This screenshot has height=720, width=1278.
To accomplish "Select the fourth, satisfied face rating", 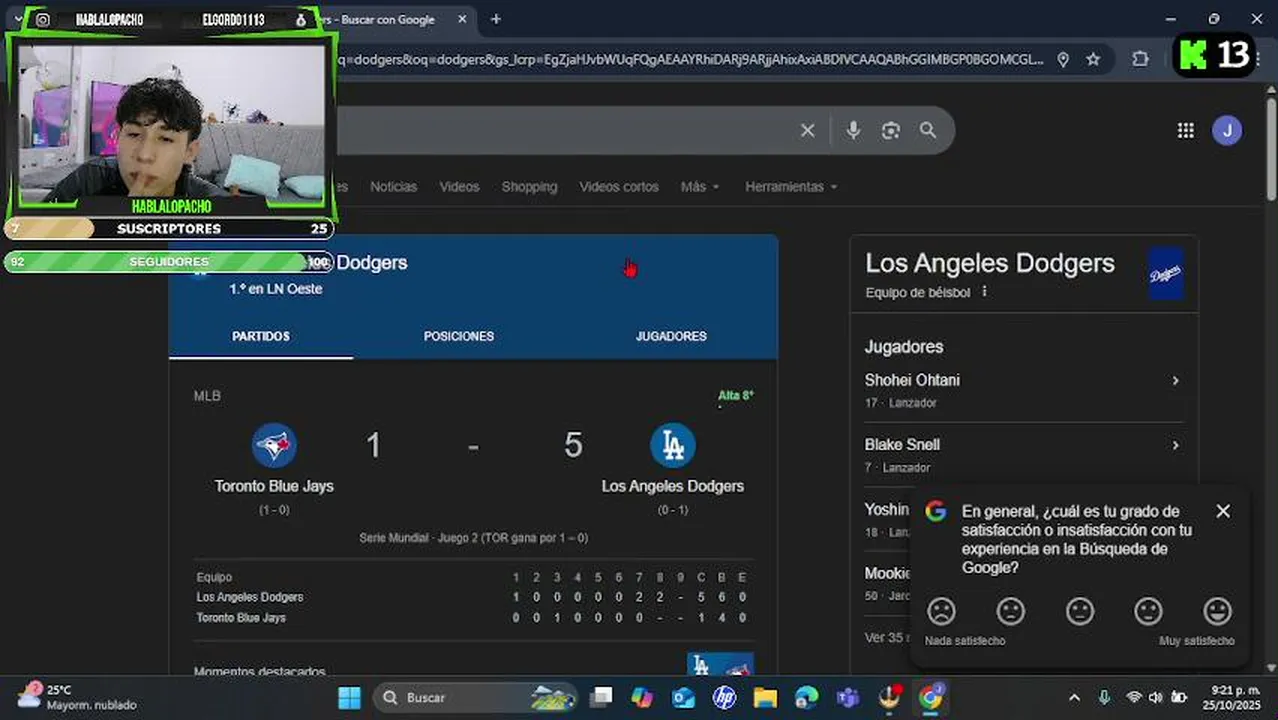I will click(x=1149, y=610).
